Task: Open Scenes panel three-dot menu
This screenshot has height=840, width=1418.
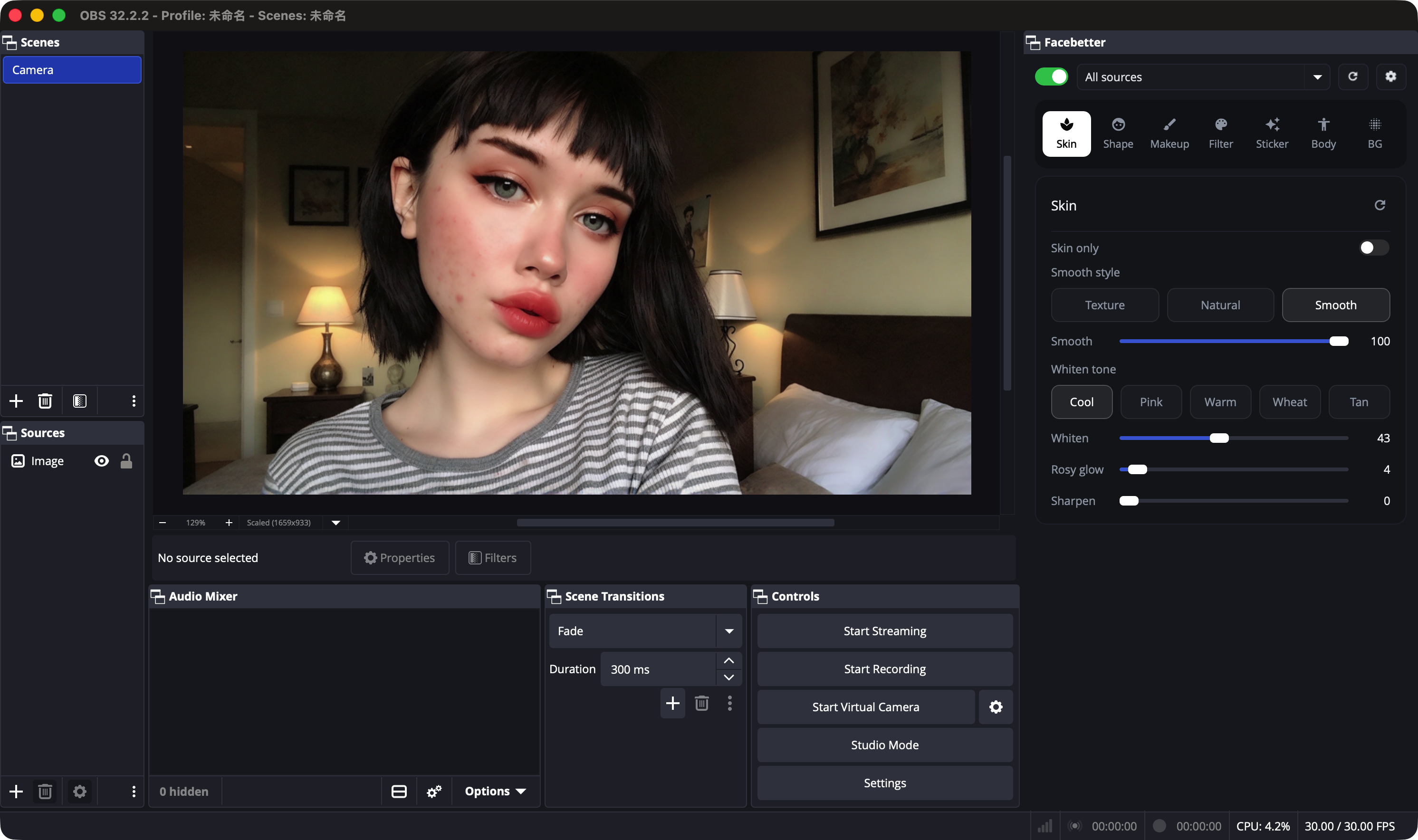Action: coord(134,401)
